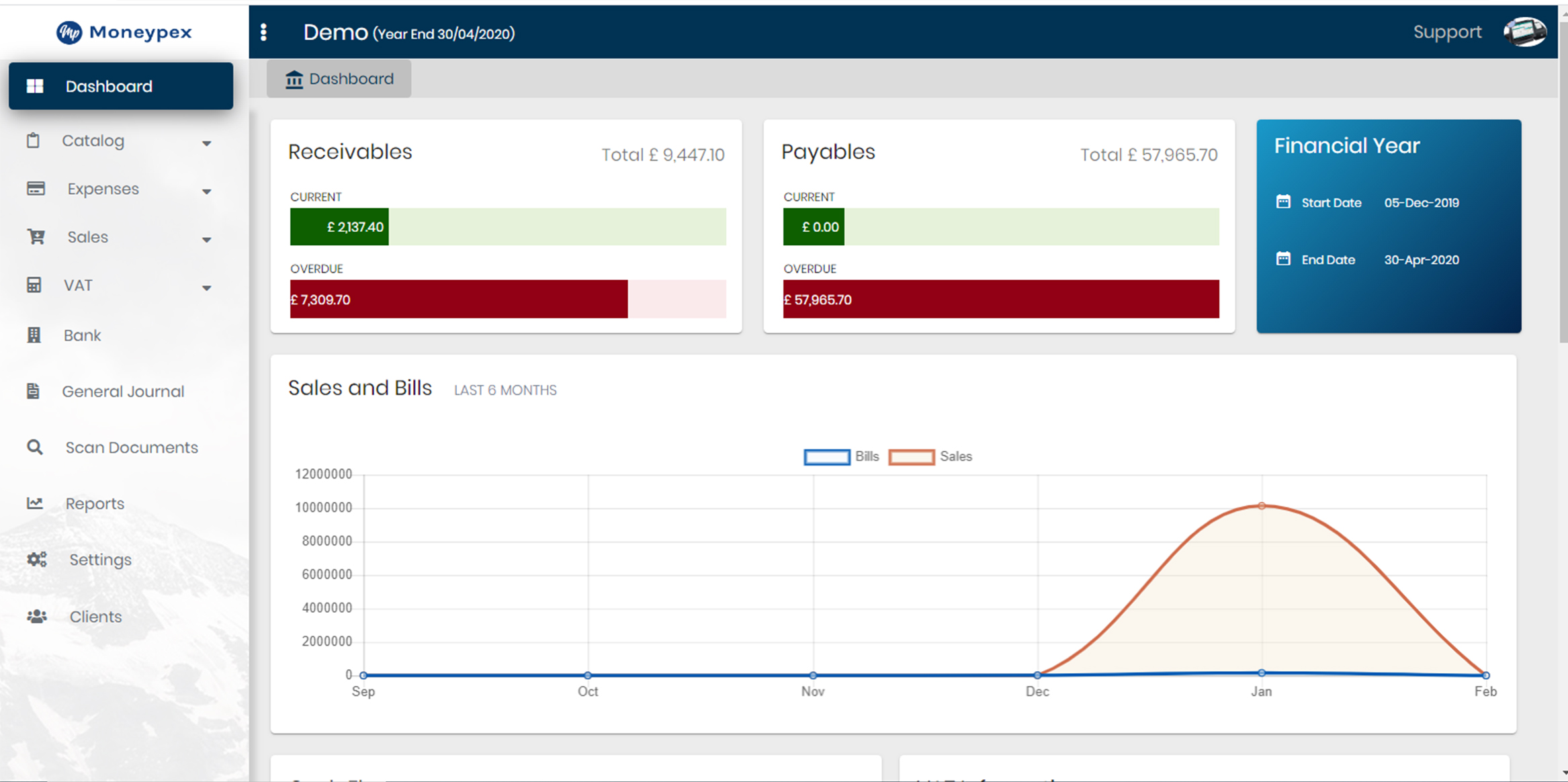
Task: Open the Dashboard tab
Action: point(339,78)
